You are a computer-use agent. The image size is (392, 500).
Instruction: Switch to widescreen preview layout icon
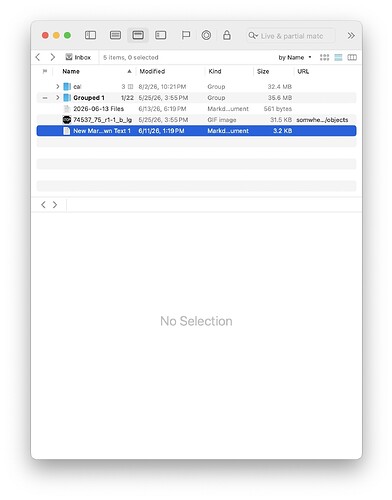pyautogui.click(x=161, y=35)
